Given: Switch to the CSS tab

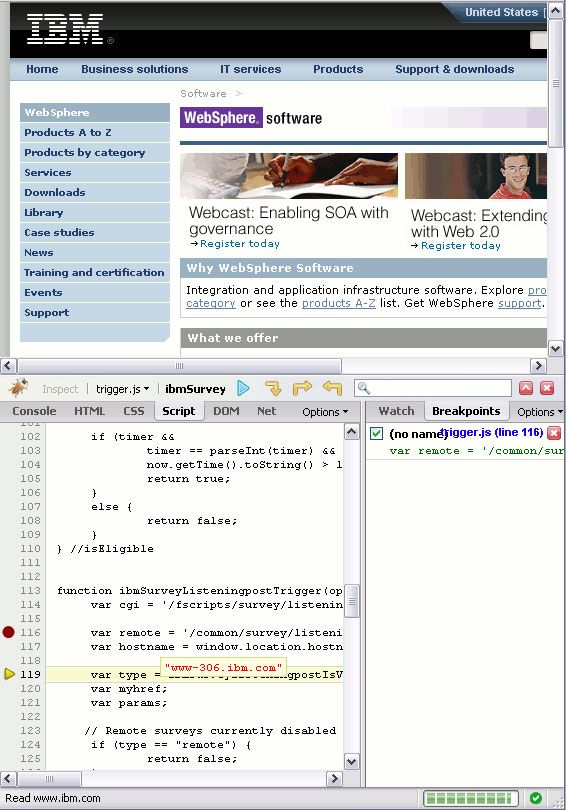Looking at the screenshot, I should tap(134, 411).
